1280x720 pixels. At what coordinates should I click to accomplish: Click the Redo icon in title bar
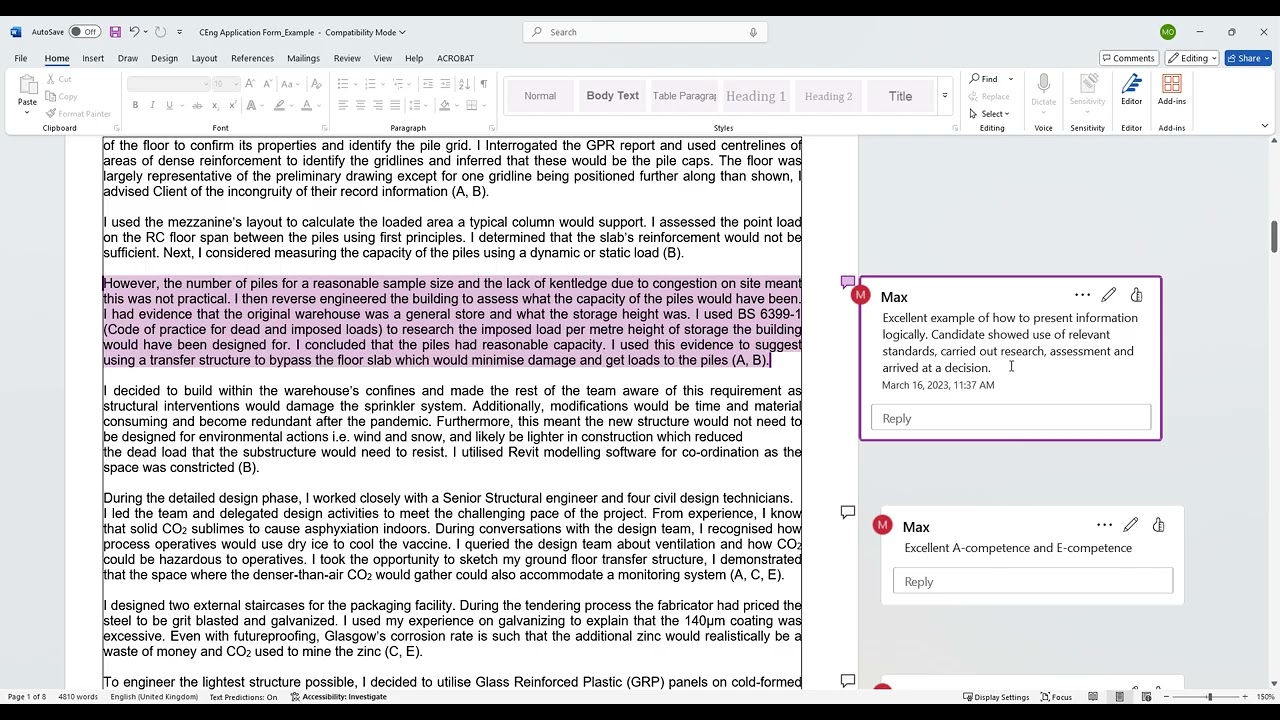pyautogui.click(x=161, y=32)
